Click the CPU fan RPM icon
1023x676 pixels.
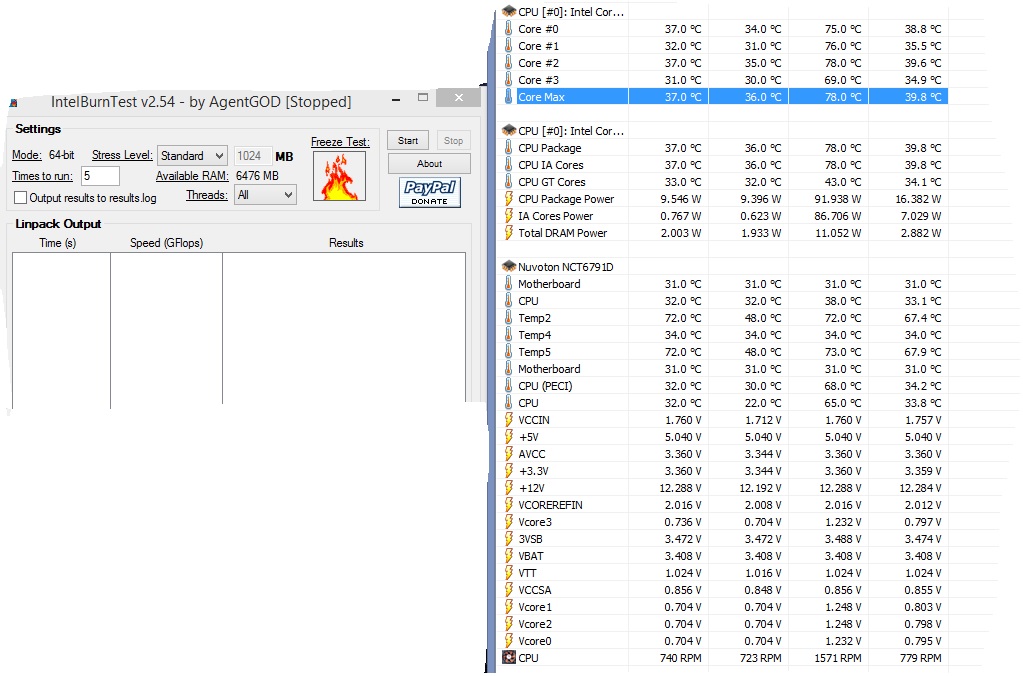509,657
